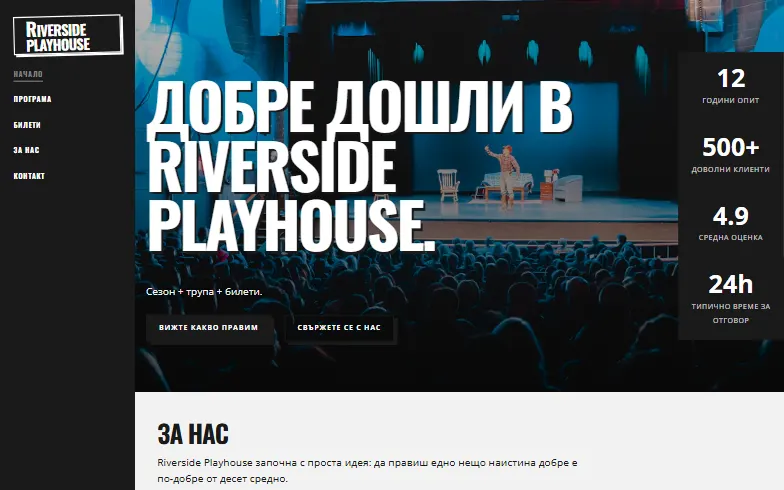
Task: Open the НАЧАЛО menu item
Action: (x=28, y=74)
